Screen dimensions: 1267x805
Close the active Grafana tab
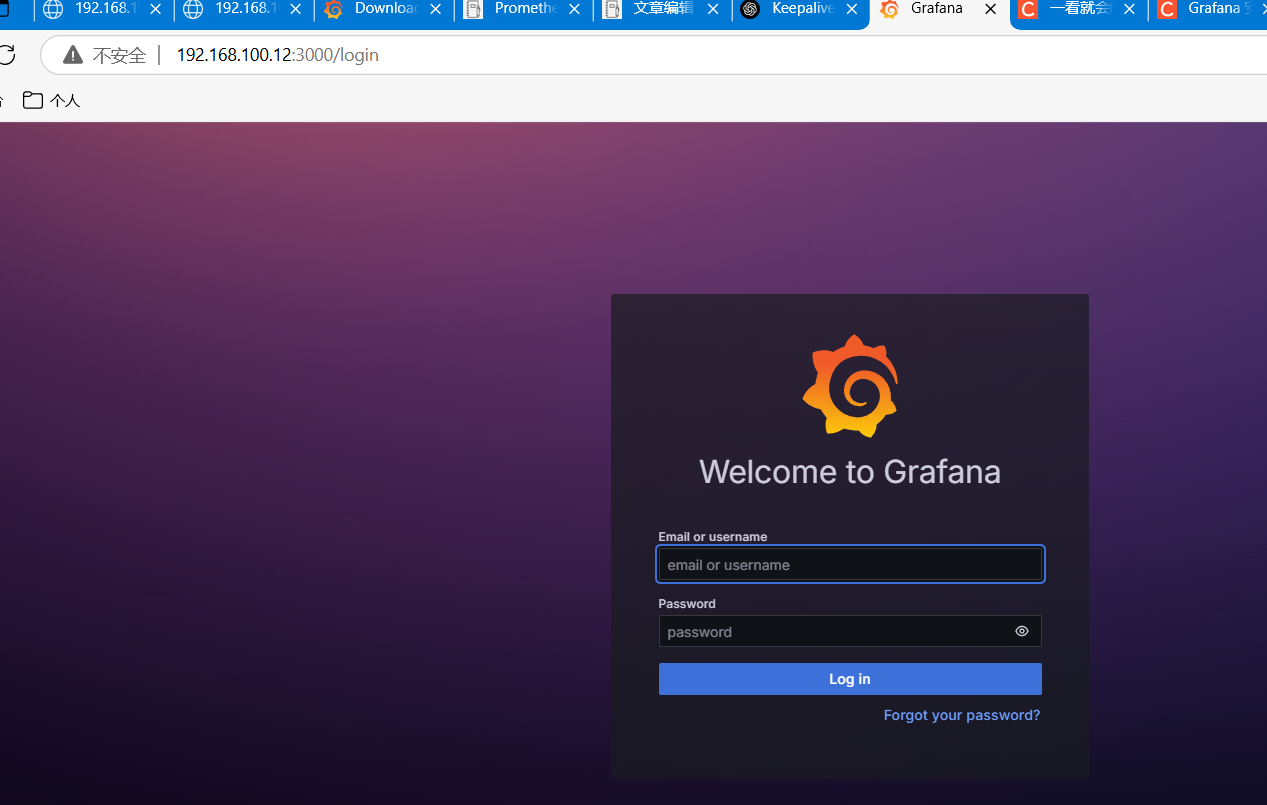tap(990, 9)
